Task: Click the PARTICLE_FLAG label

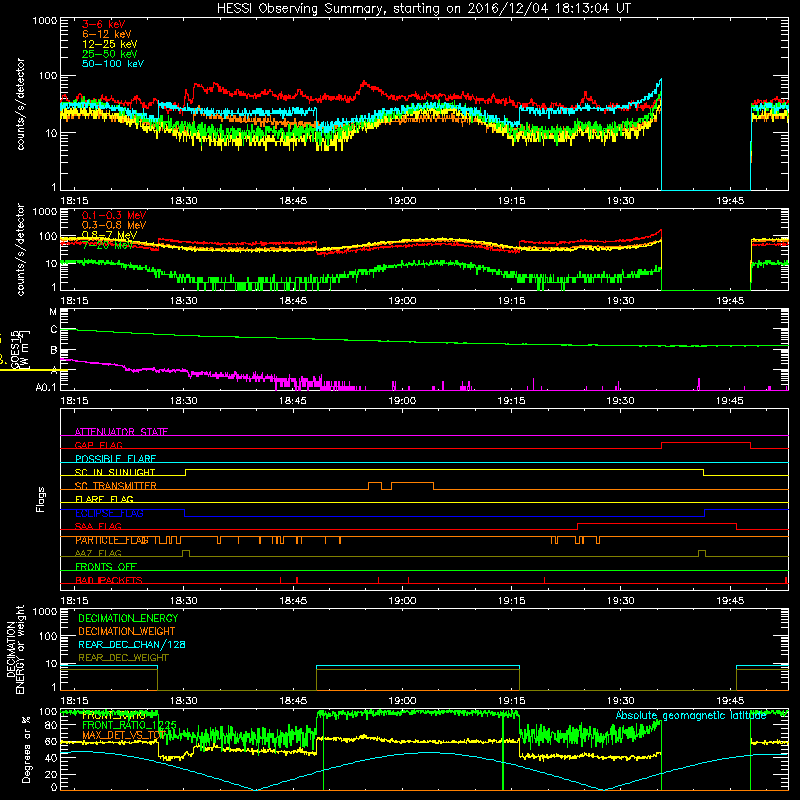Action: tap(112, 540)
